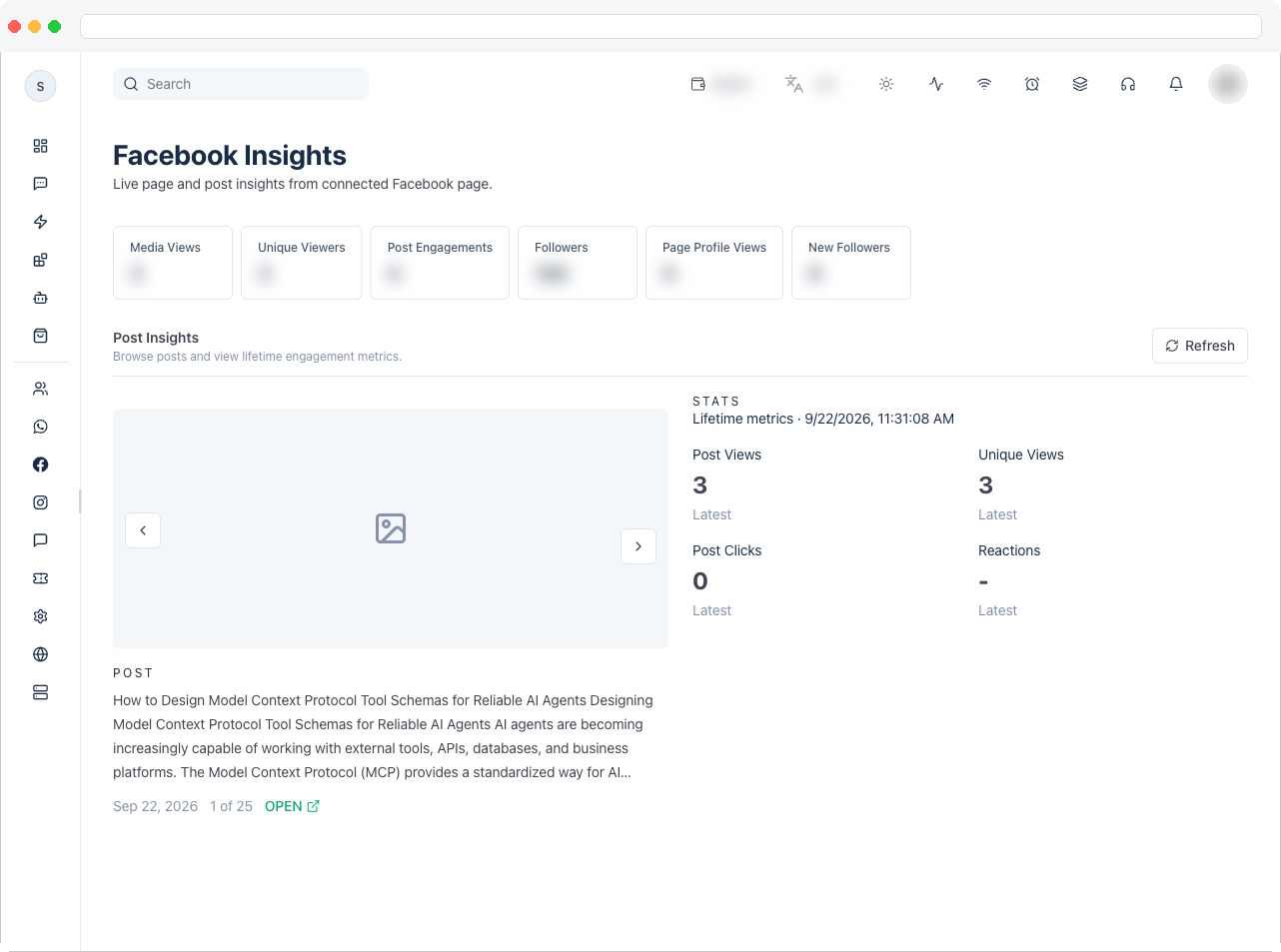This screenshot has width=1281, height=952.
Task: Open the Instagram icon in sidebar
Action: point(40,502)
